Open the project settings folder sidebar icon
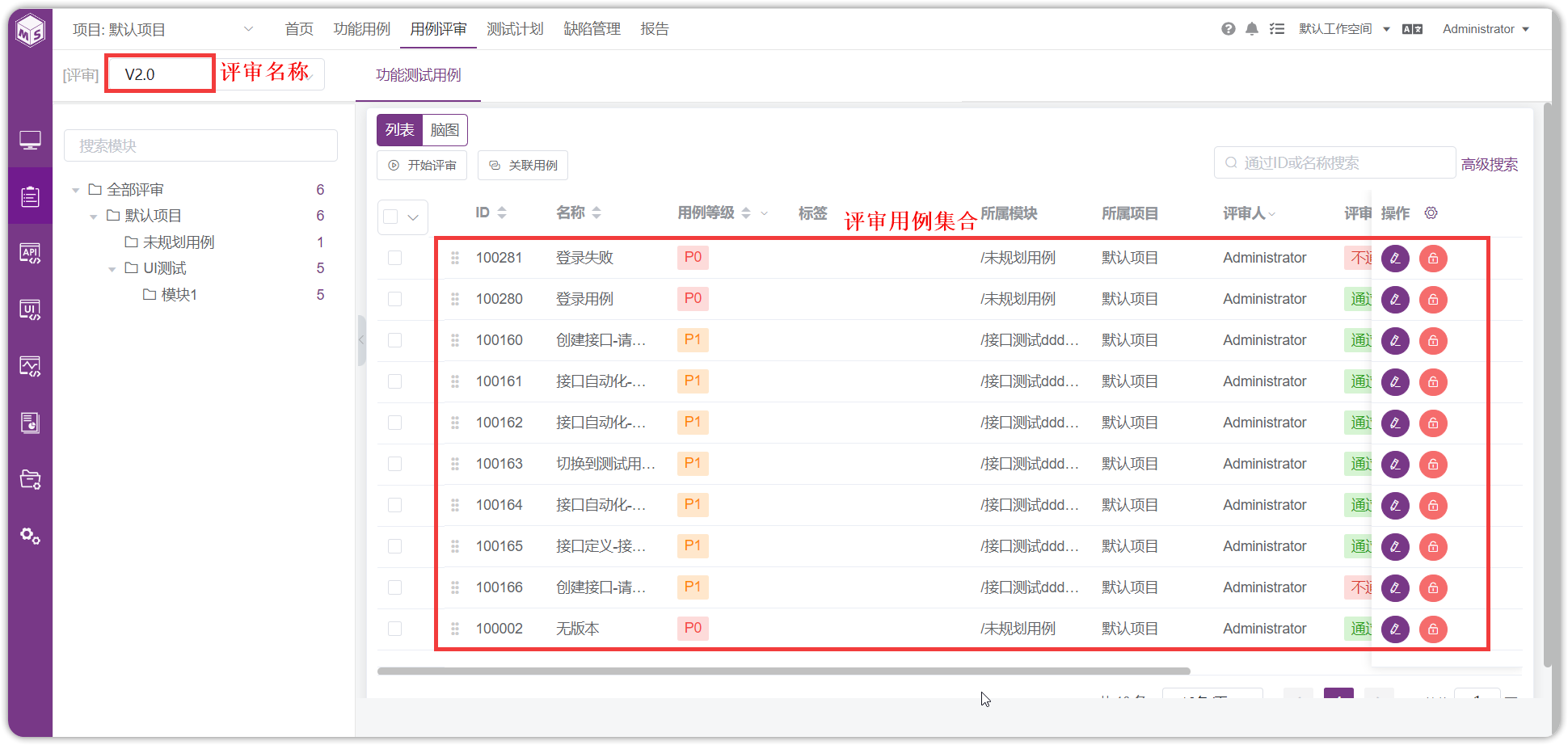The width and height of the screenshot is (1568, 745). pos(31,479)
